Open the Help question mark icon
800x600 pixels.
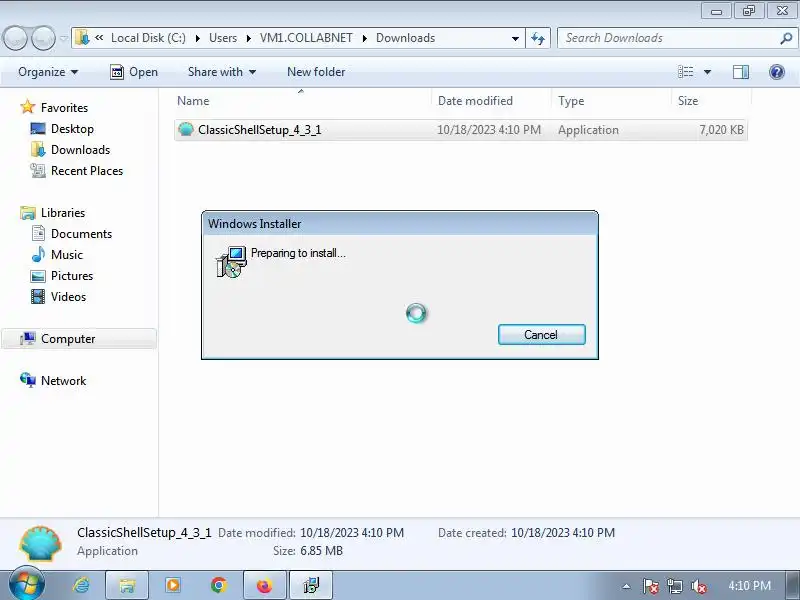777,72
